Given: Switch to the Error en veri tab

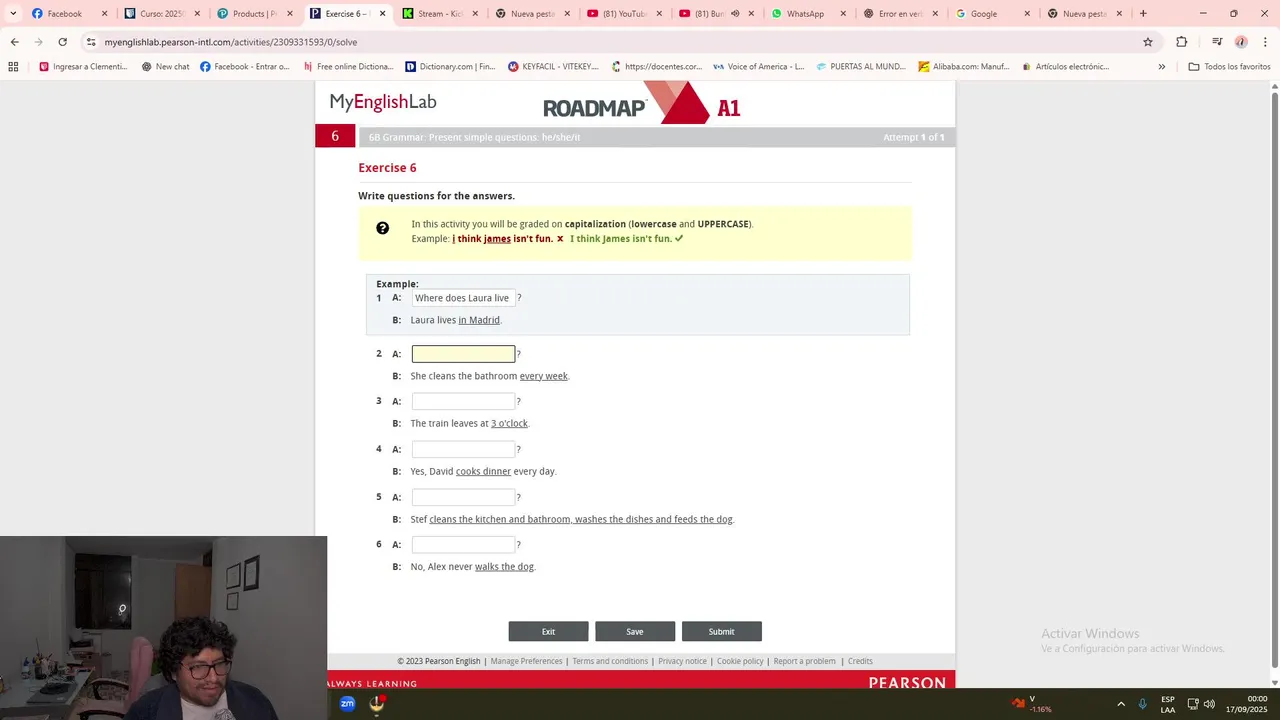Looking at the screenshot, I should pos(900,14).
